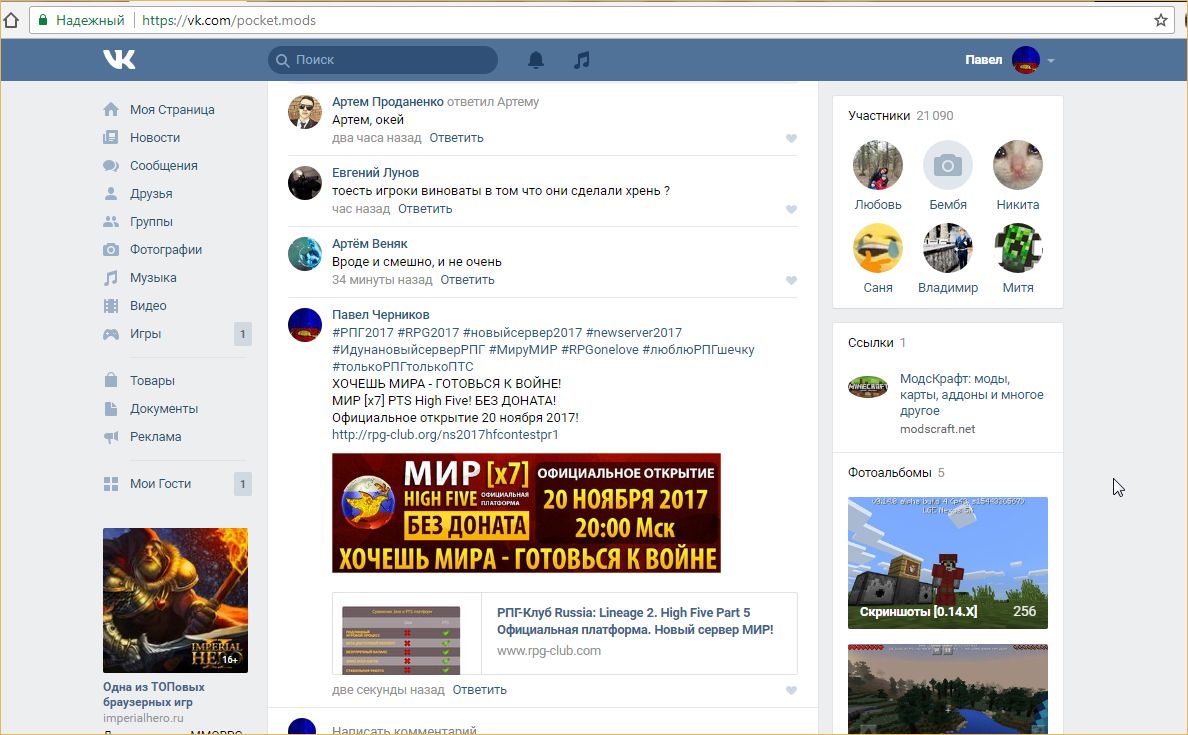Open Никита's member avatar
This screenshot has height=735, width=1188.
click(x=1017, y=165)
